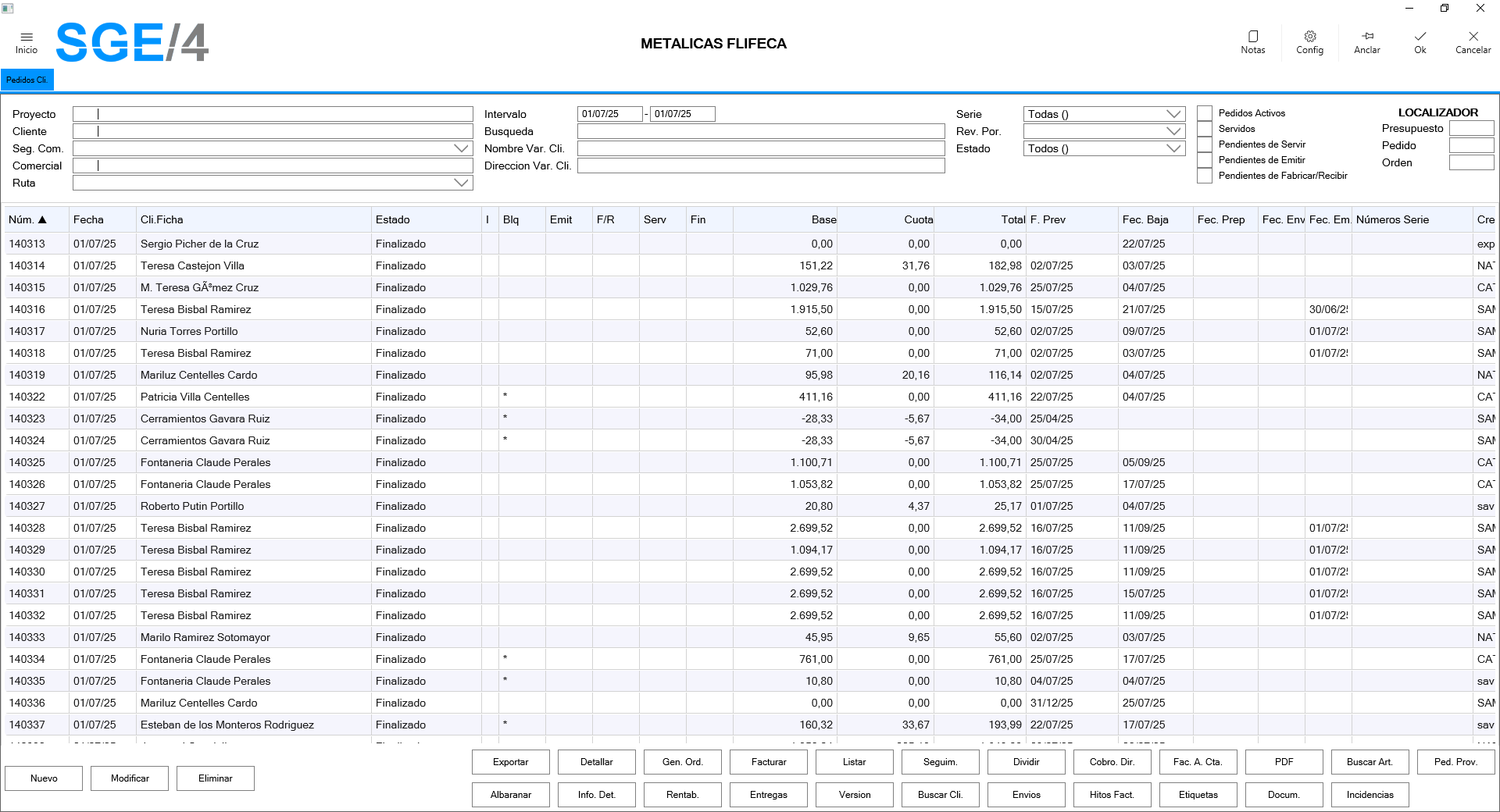Click the Facturar button
This screenshot has width=1500, height=812.
(769, 762)
